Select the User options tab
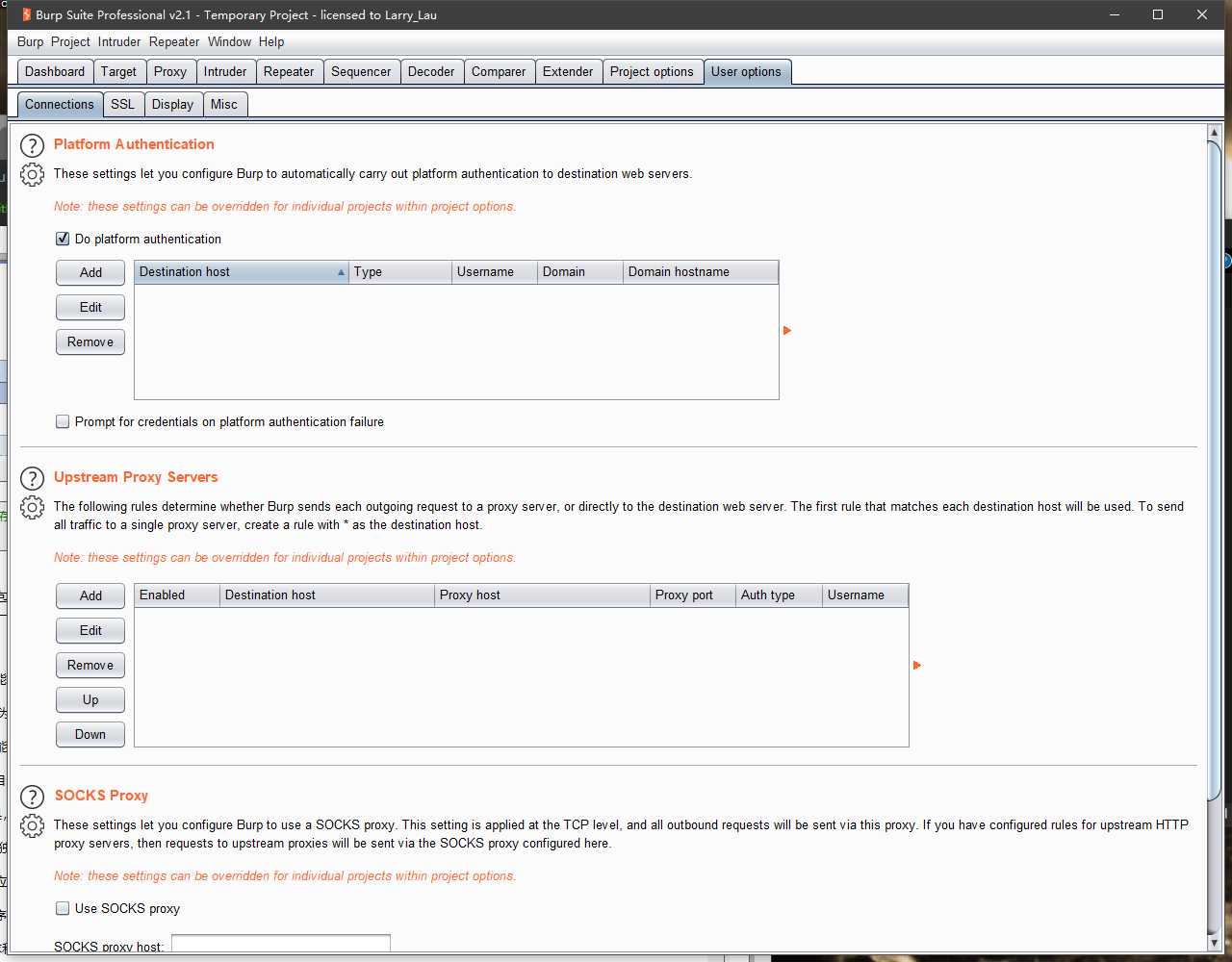Screen dimensions: 1232x962 click(x=747, y=72)
